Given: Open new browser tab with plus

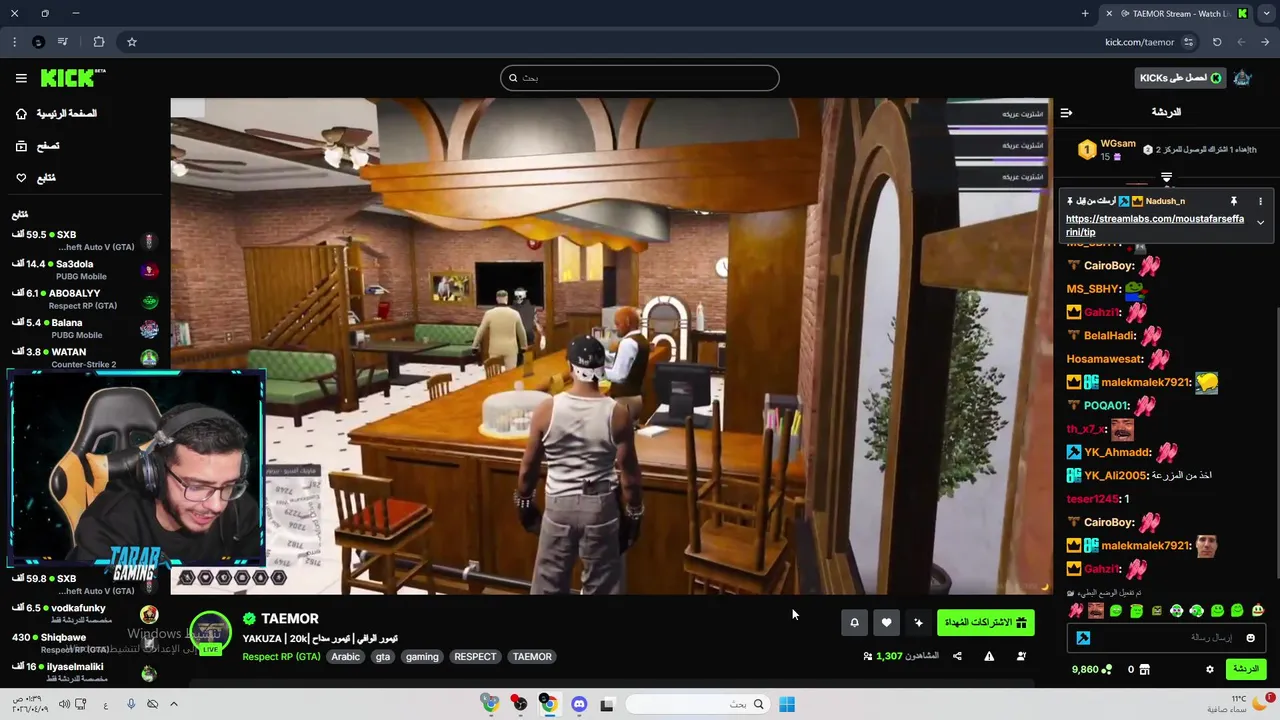Looking at the screenshot, I should [1085, 13].
